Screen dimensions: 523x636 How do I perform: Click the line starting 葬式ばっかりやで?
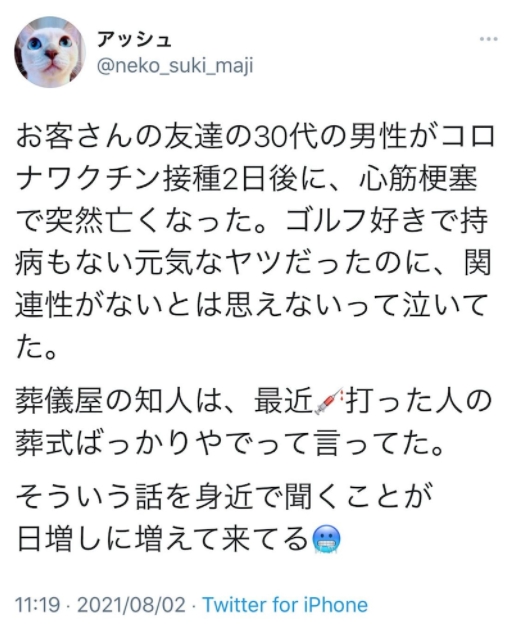230,443
